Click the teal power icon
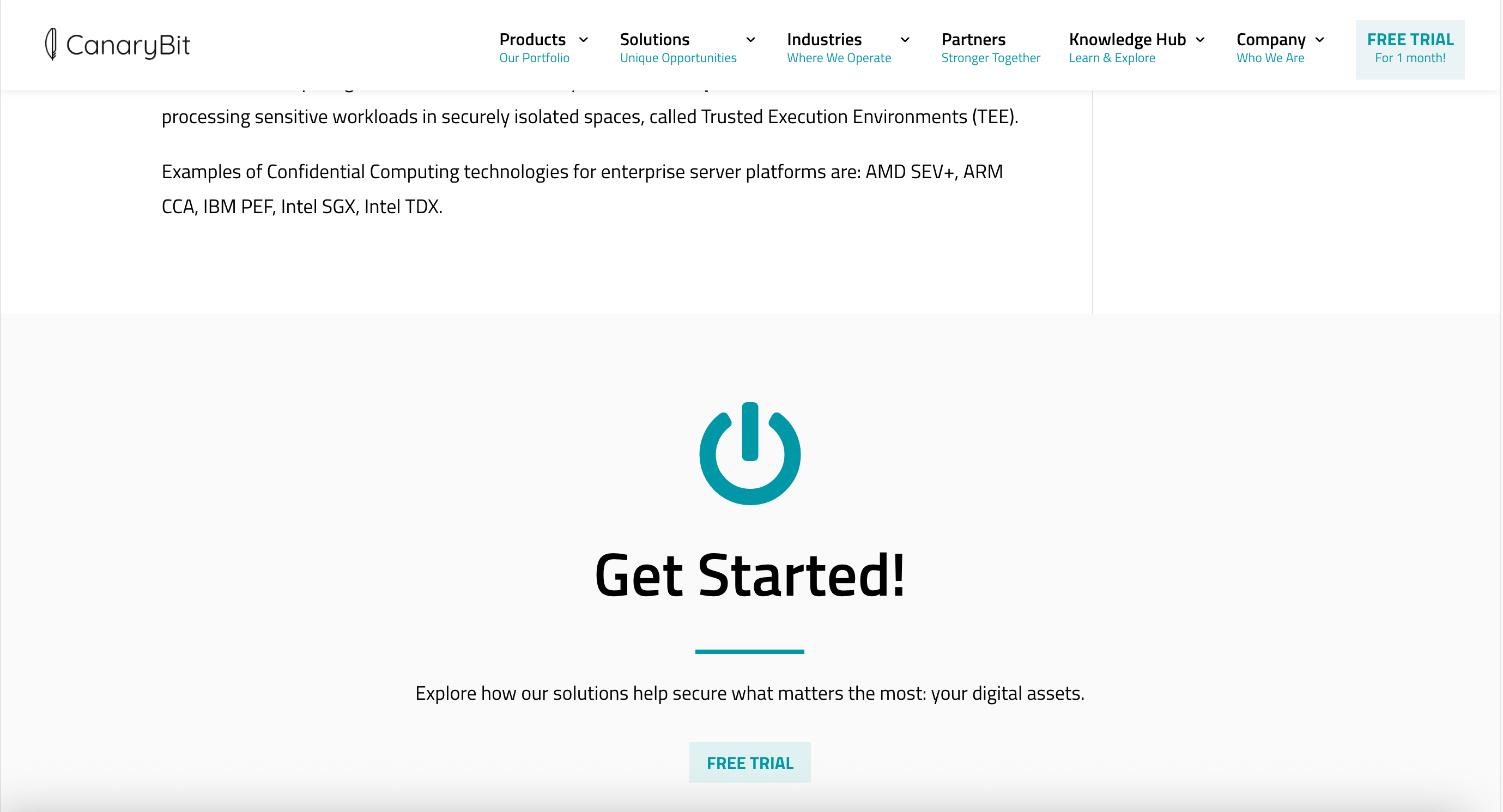This screenshot has height=812, width=1503. coord(750,453)
